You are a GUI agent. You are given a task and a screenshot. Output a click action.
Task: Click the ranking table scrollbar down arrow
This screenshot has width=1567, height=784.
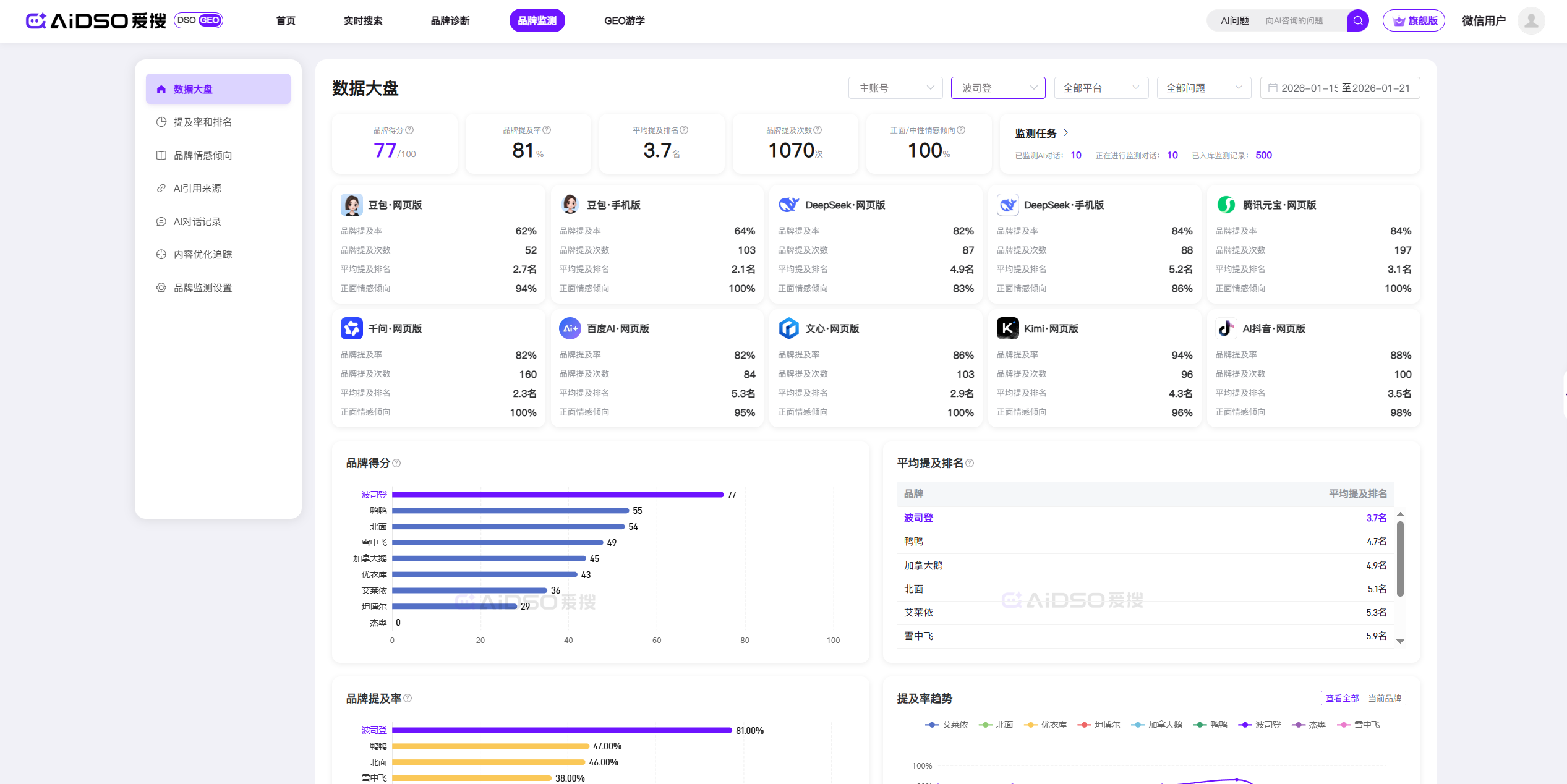point(1400,641)
